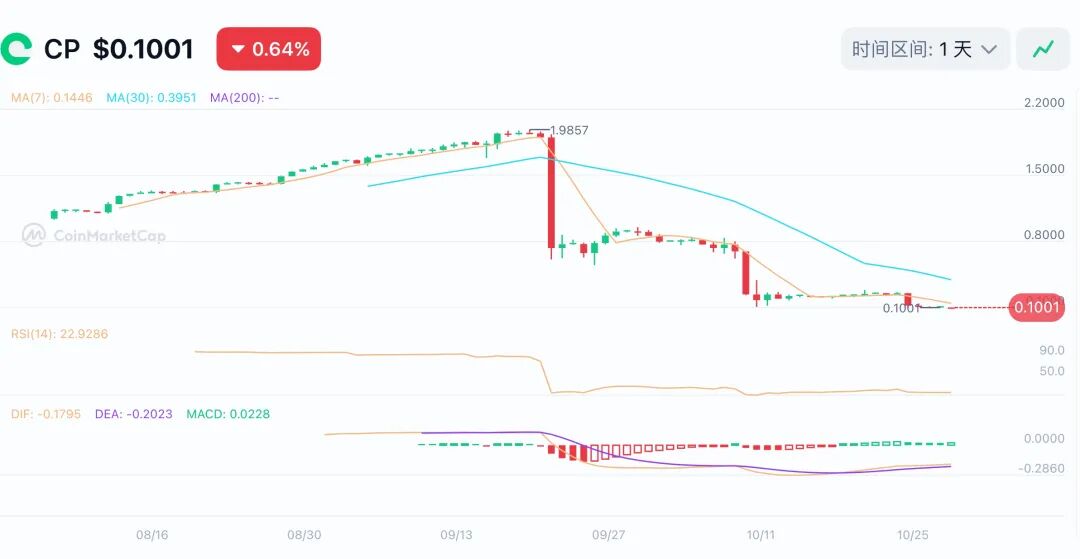Click the red 0.1001 current price tag
The height and width of the screenshot is (559, 1080).
(1036, 307)
